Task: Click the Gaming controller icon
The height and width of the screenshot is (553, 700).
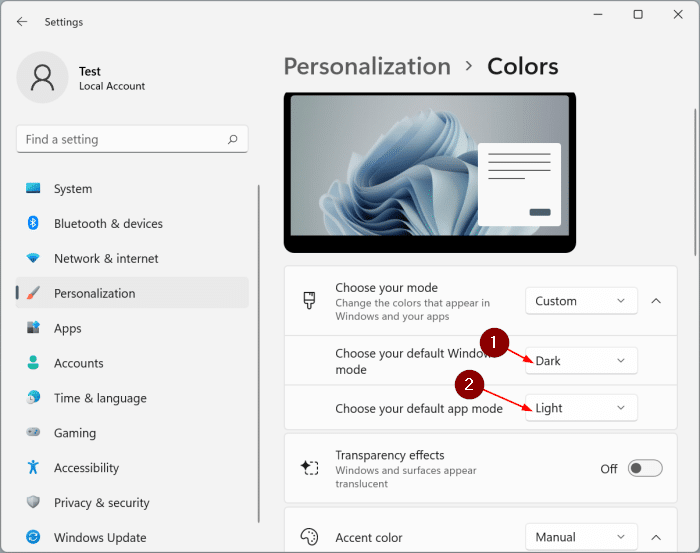Action: pyautogui.click(x=33, y=432)
